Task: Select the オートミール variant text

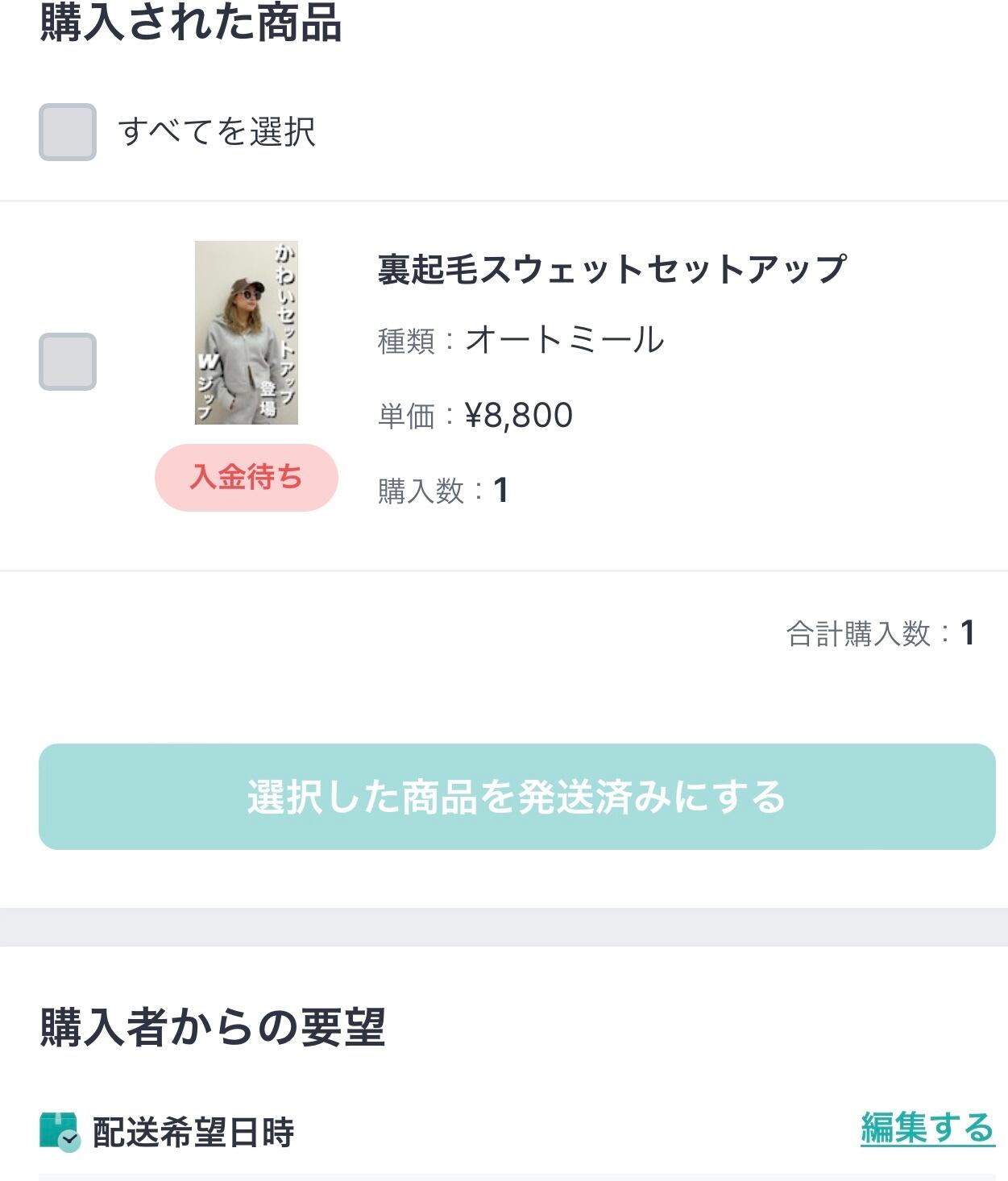Action: click(565, 340)
